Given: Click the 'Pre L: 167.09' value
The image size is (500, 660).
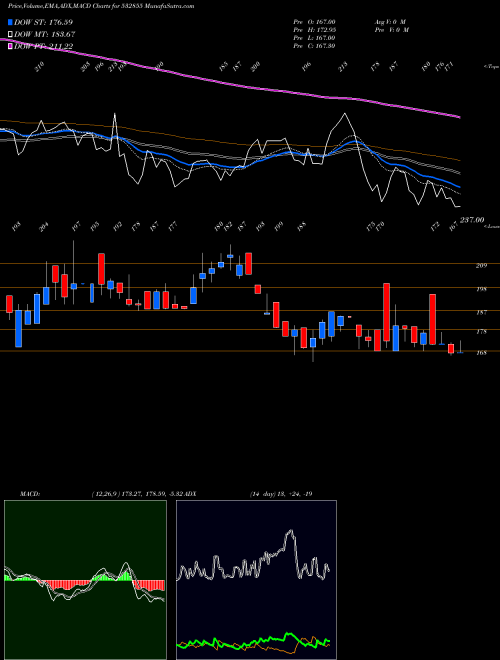Looking at the screenshot, I should click(x=314, y=38).
